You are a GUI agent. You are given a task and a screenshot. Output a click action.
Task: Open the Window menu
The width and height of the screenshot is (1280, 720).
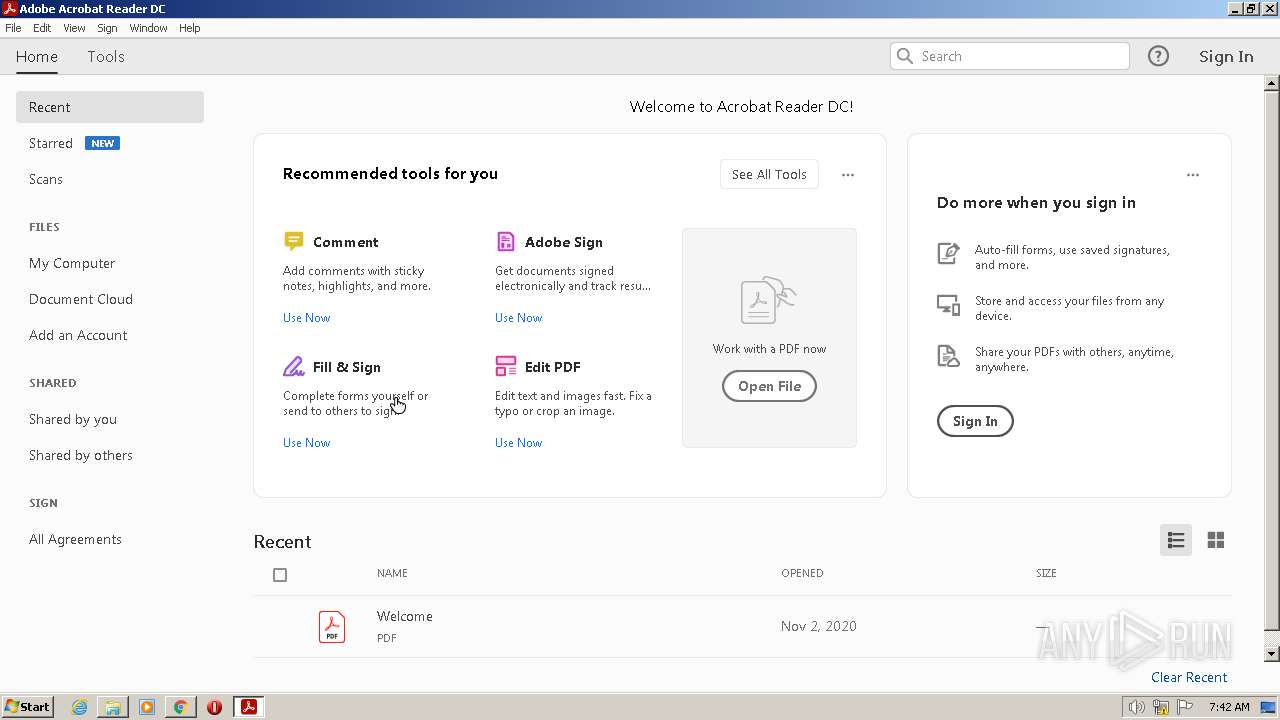148,28
